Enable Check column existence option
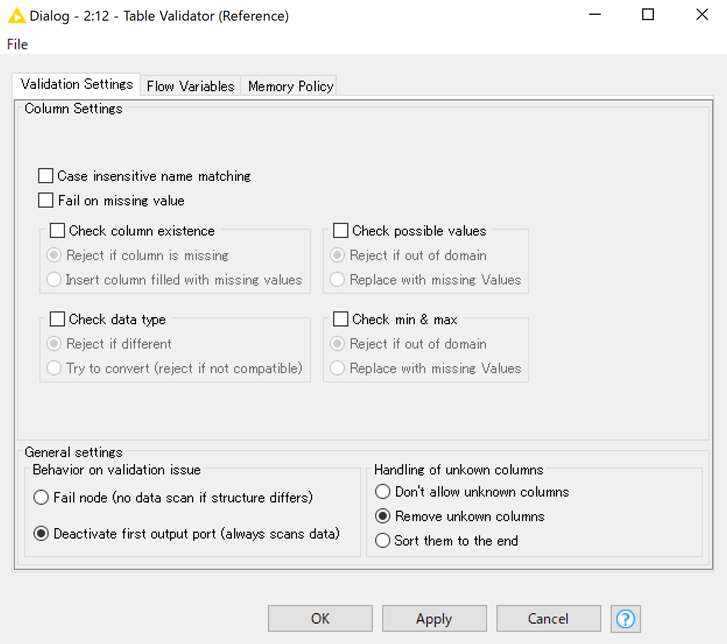Image resolution: width=727 pixels, height=644 pixels. (57, 230)
